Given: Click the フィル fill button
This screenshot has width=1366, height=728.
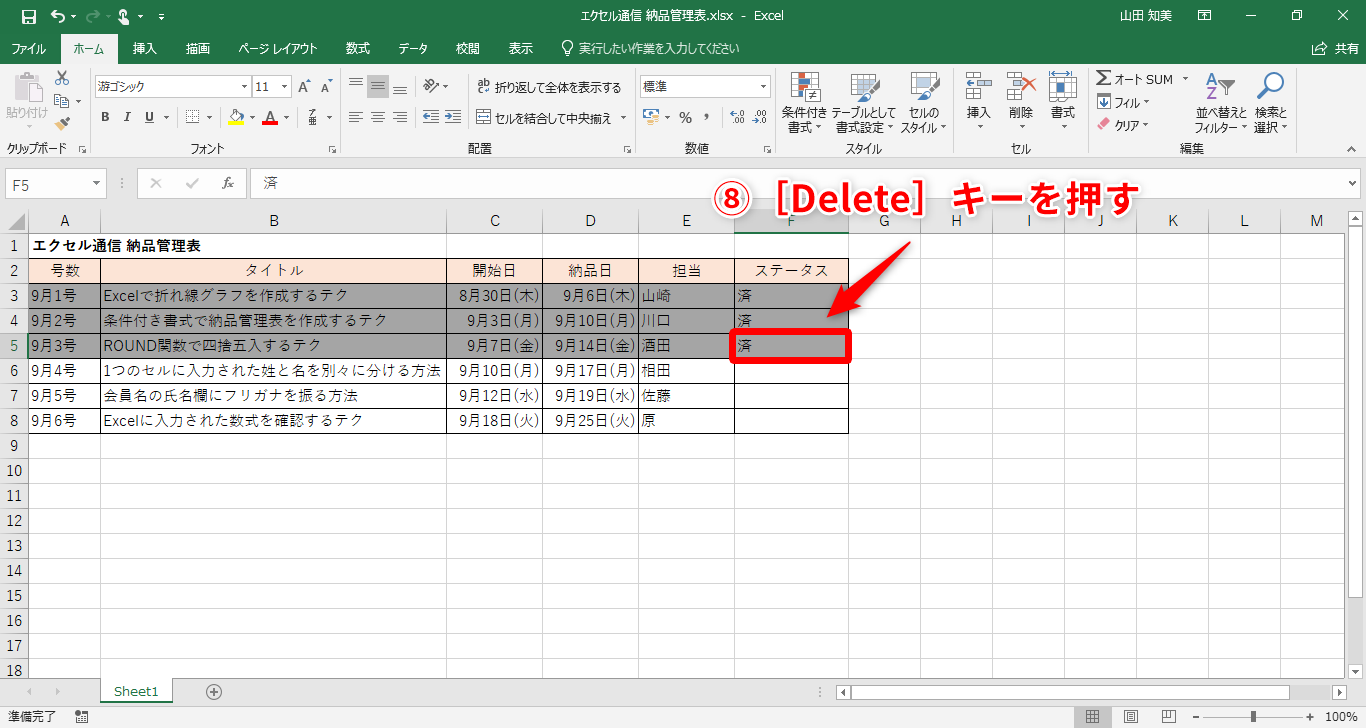Looking at the screenshot, I should pyautogui.click(x=1124, y=102).
